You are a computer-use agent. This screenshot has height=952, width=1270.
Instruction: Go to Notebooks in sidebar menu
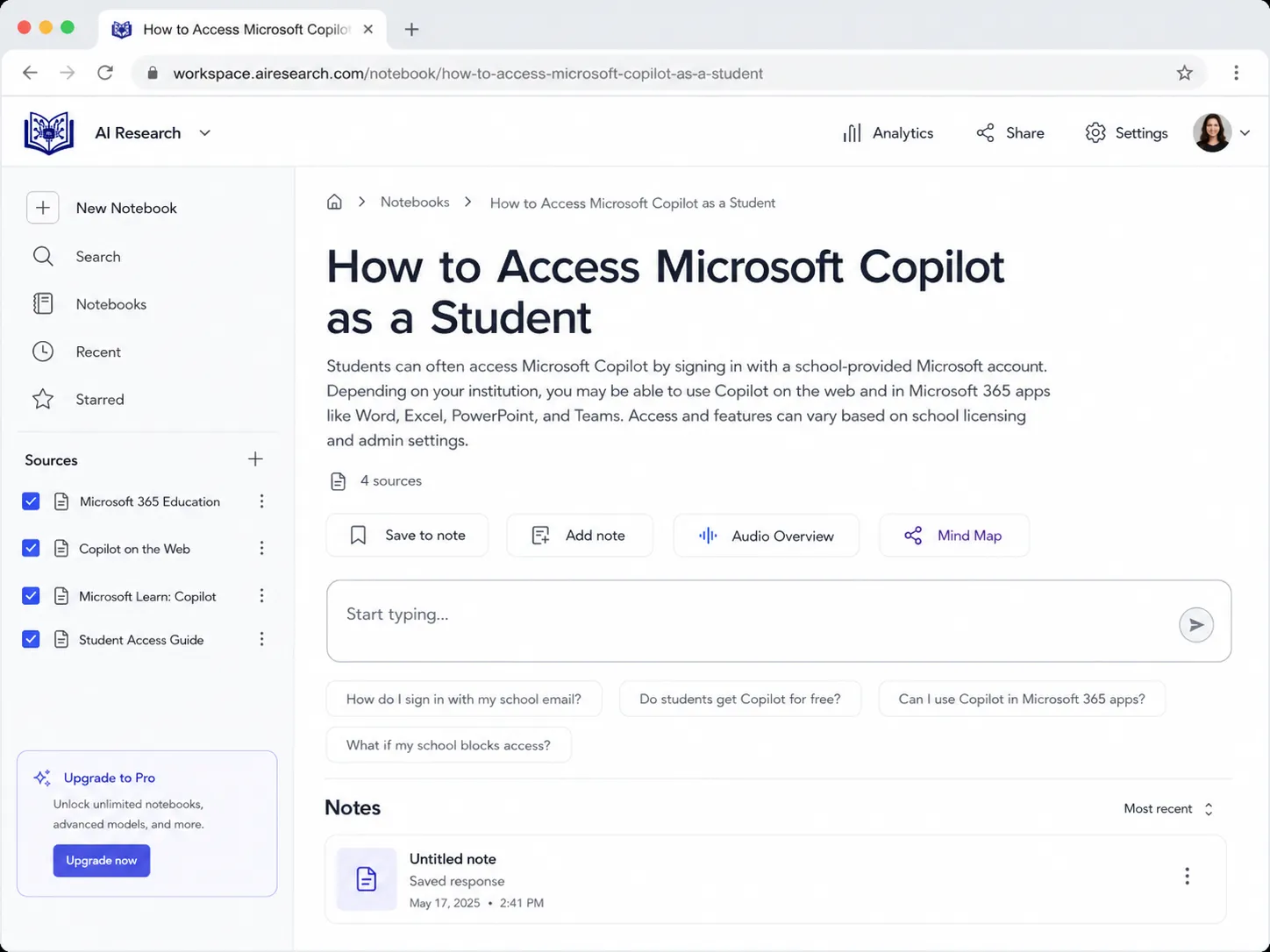(x=111, y=304)
